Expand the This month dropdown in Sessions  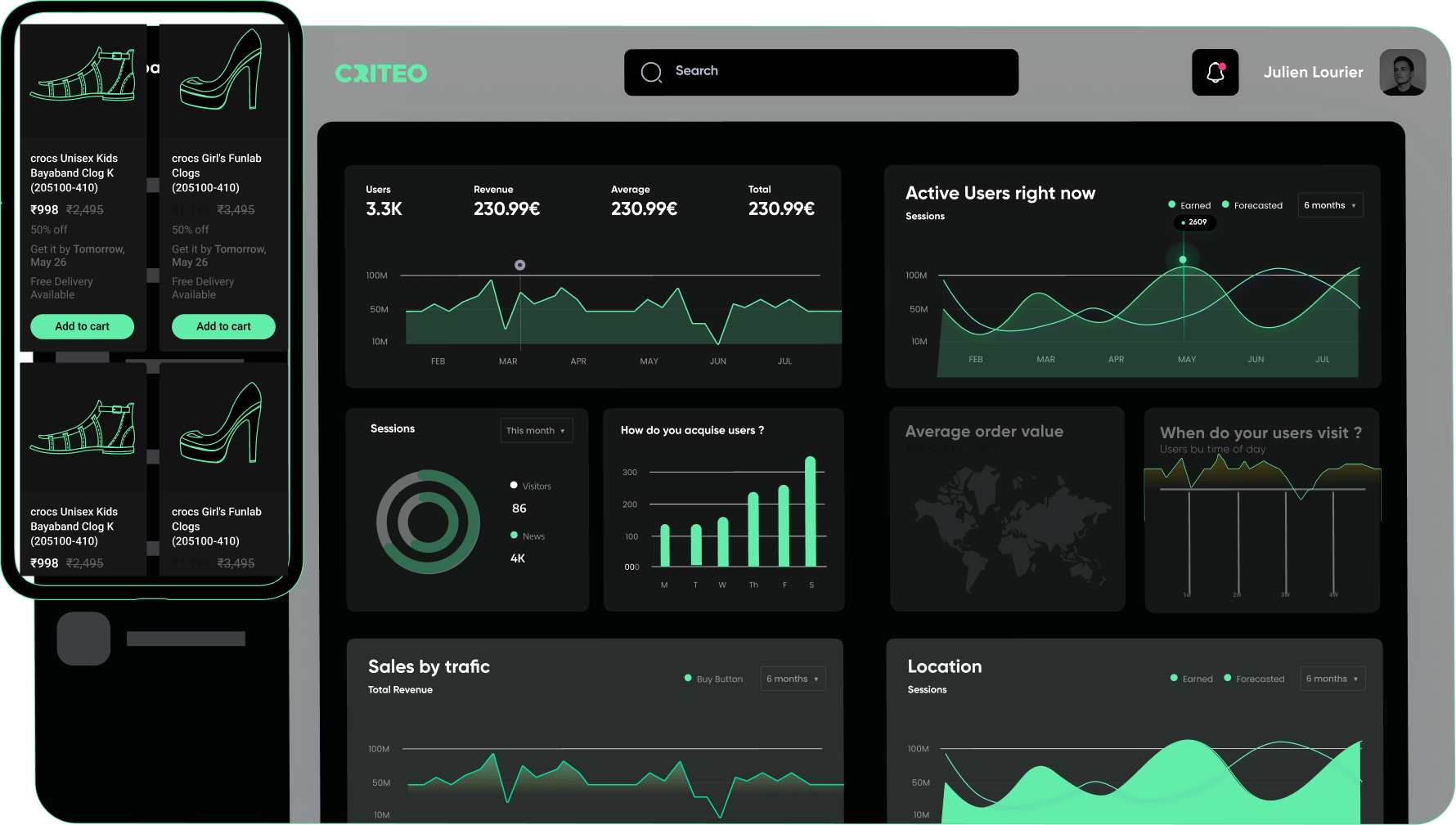tap(536, 431)
